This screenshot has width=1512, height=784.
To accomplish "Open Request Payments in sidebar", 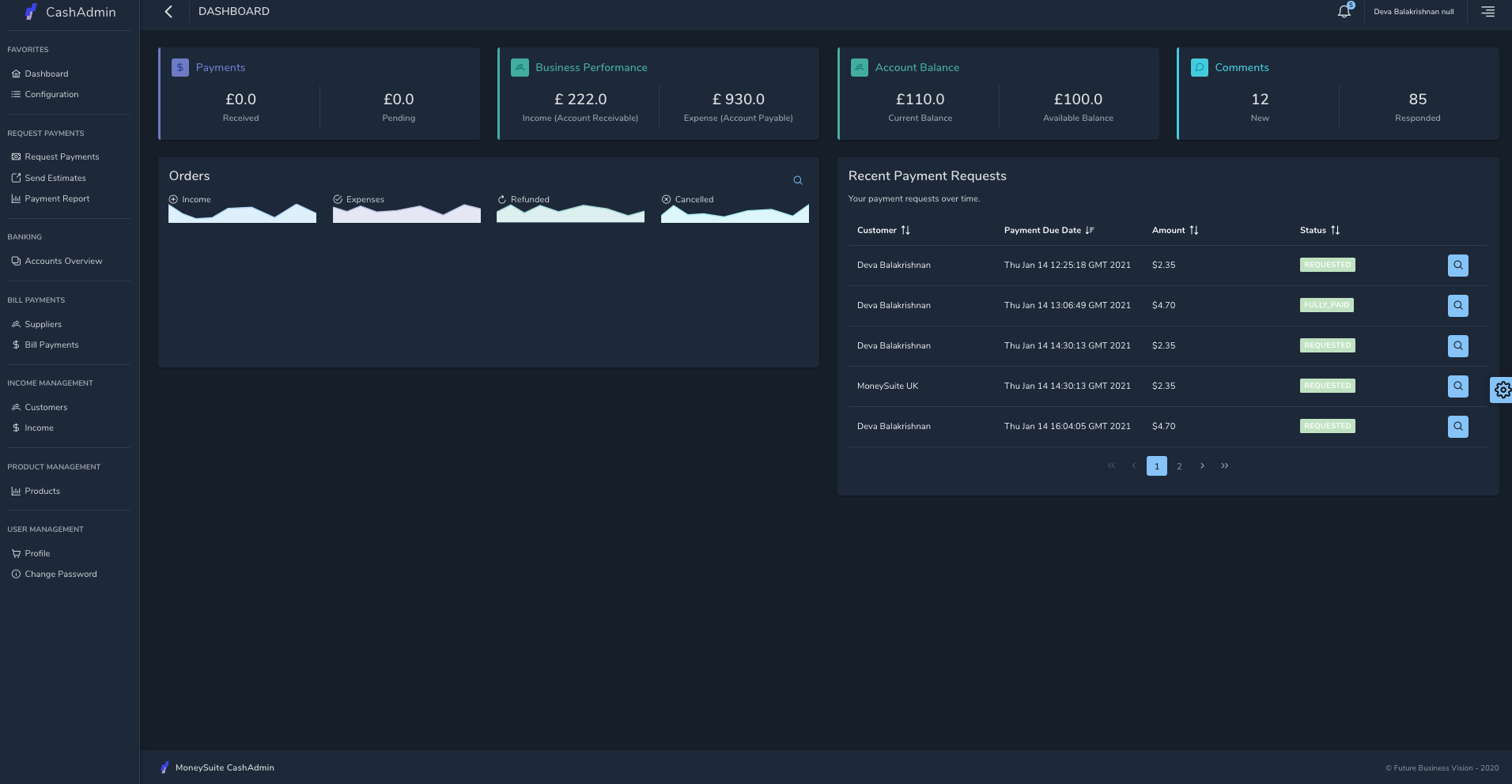I will pyautogui.click(x=62, y=157).
